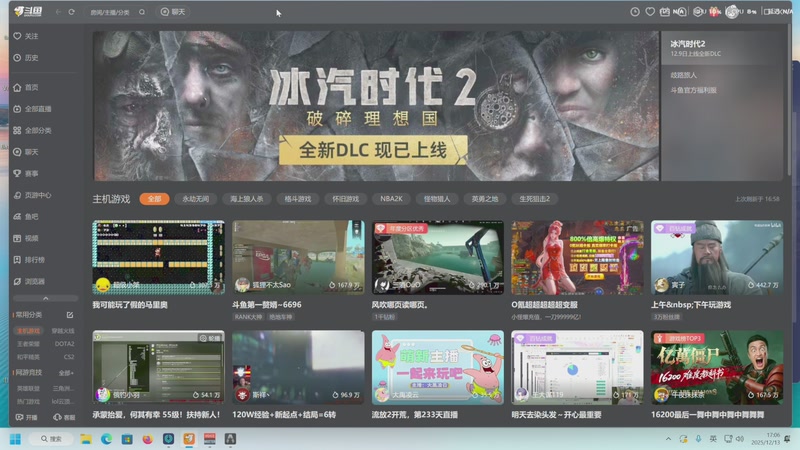Open 聊天 chat in the sidebar
Viewport: 800px width, 450px height.
[x=26, y=152]
